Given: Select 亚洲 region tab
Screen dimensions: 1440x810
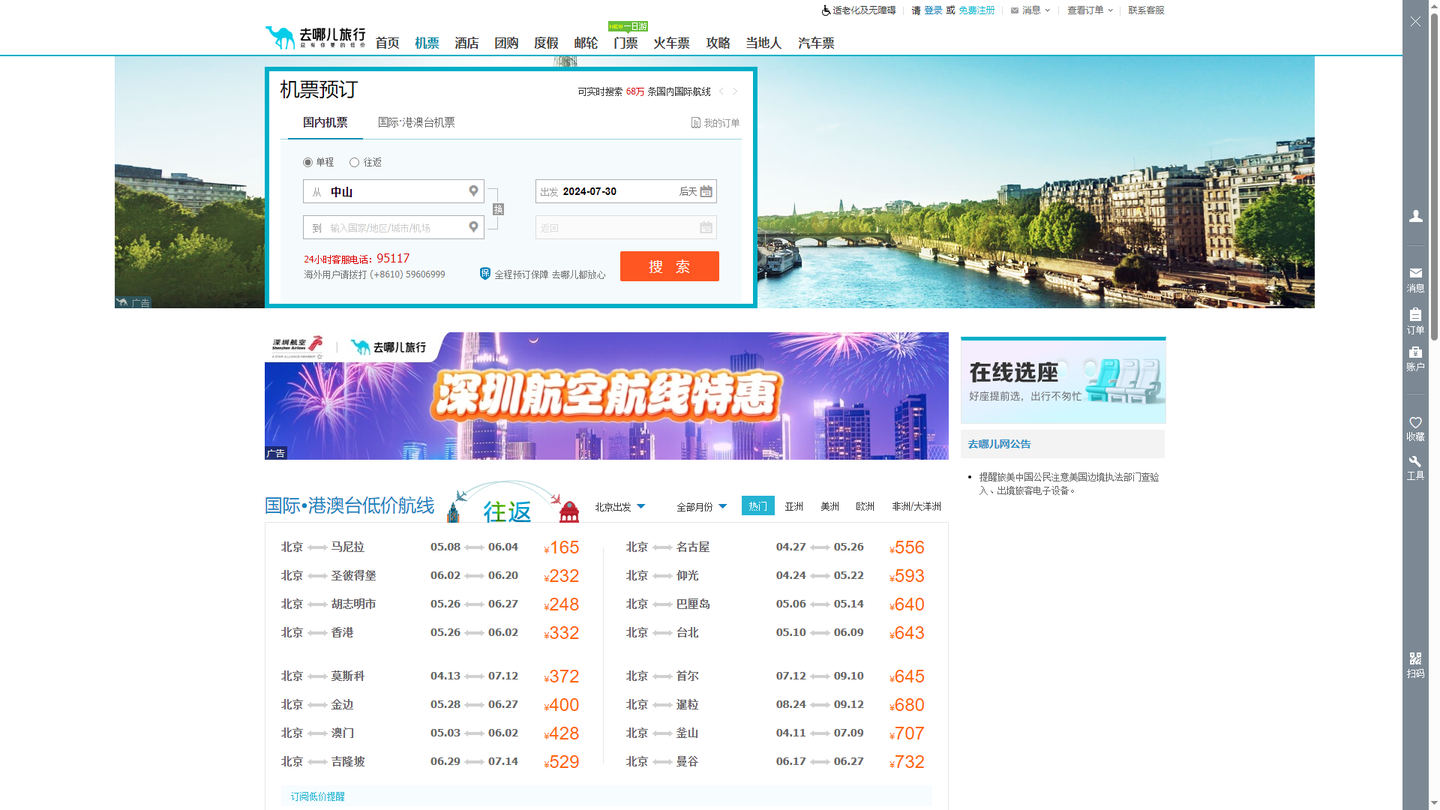Looking at the screenshot, I should tap(794, 506).
